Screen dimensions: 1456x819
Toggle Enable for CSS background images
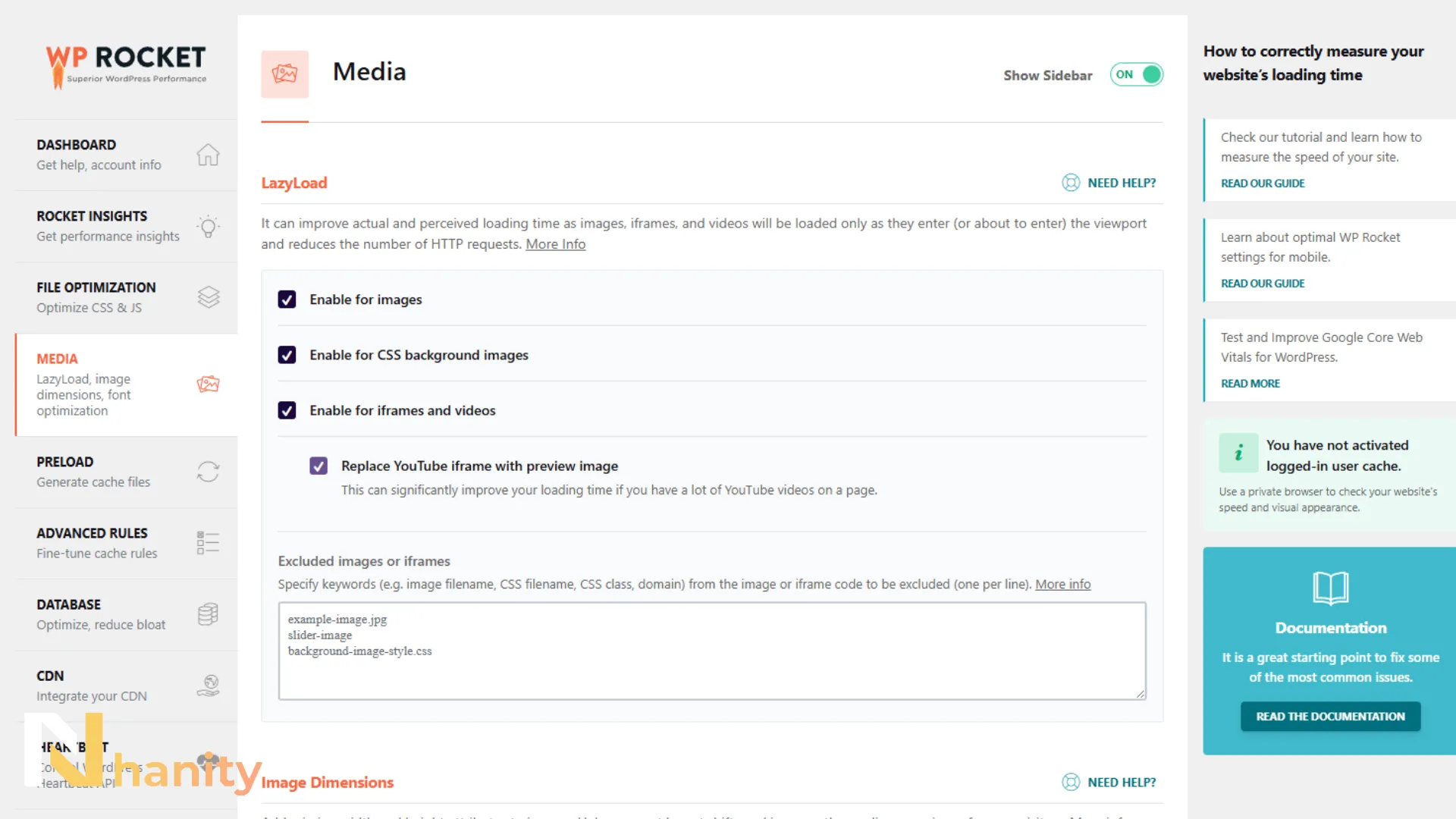287,355
